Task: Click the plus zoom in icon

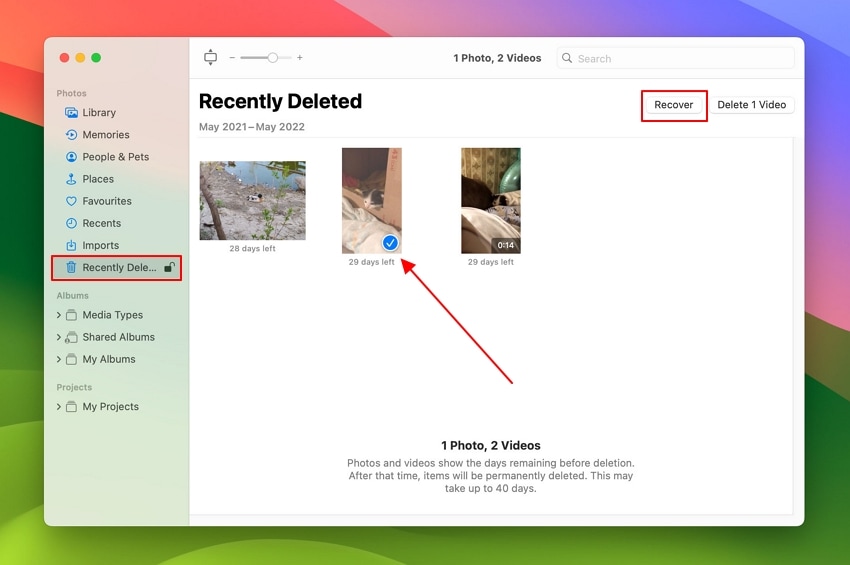Action: [x=300, y=57]
